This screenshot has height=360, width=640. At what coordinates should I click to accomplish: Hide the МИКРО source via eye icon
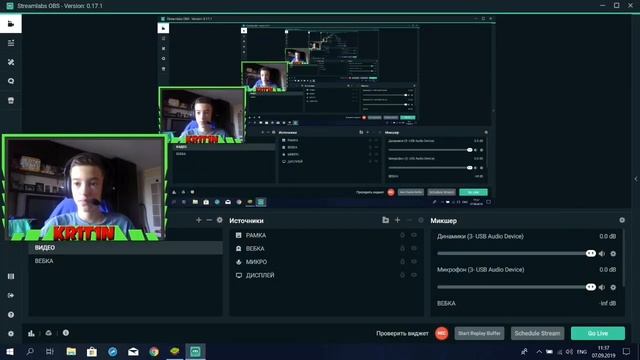pos(414,262)
